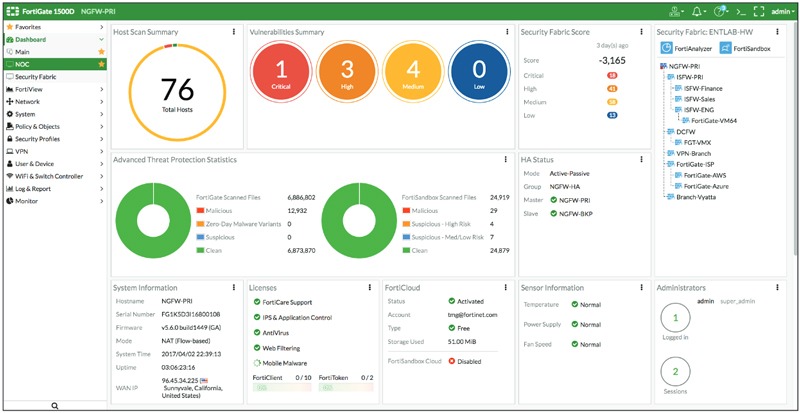The height and width of the screenshot is (413, 800).
Task: Open Licenses widget options menu
Action: (x=369, y=287)
